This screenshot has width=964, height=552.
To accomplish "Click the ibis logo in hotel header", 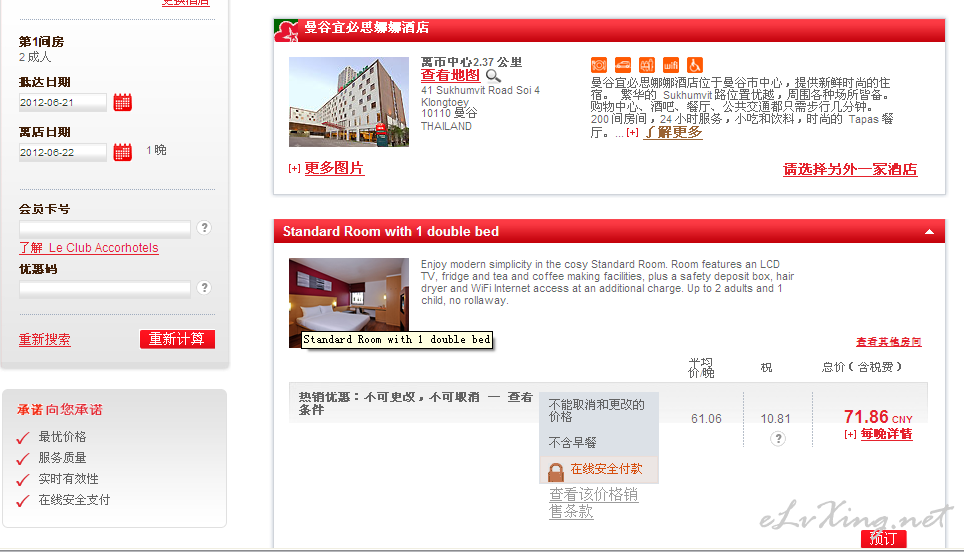I will coord(286,30).
